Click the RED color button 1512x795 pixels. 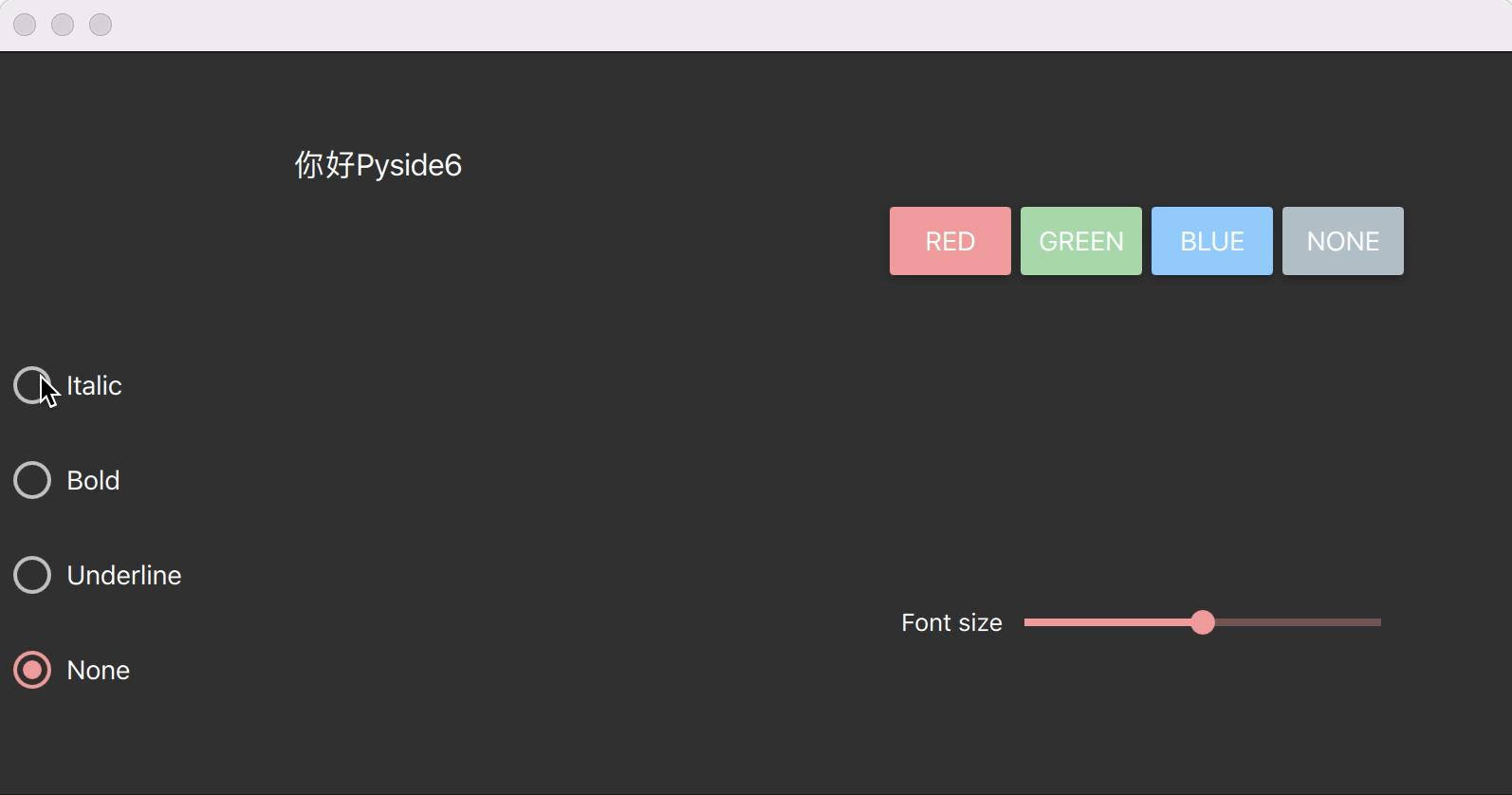(949, 241)
